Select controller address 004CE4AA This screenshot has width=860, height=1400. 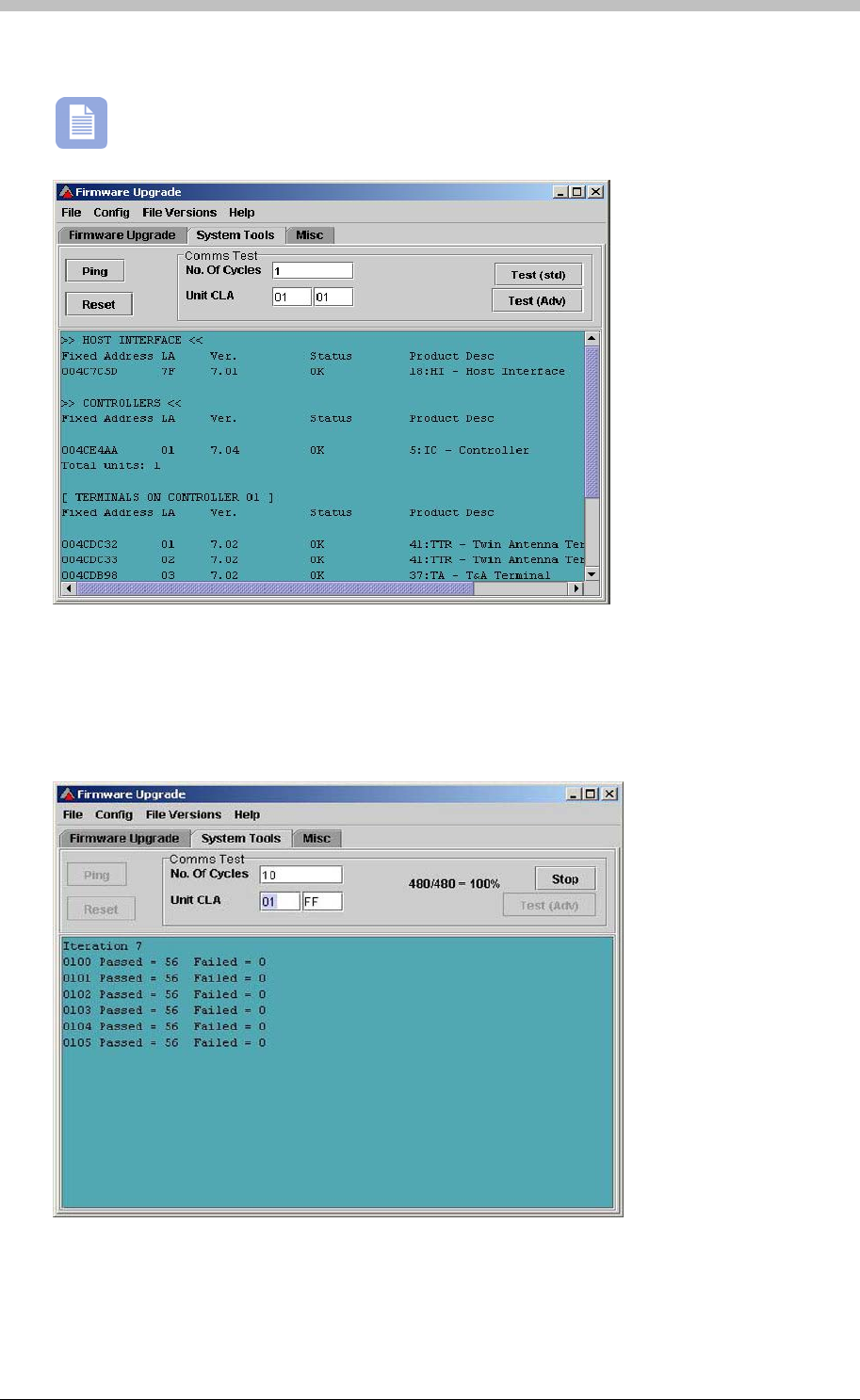[89, 450]
